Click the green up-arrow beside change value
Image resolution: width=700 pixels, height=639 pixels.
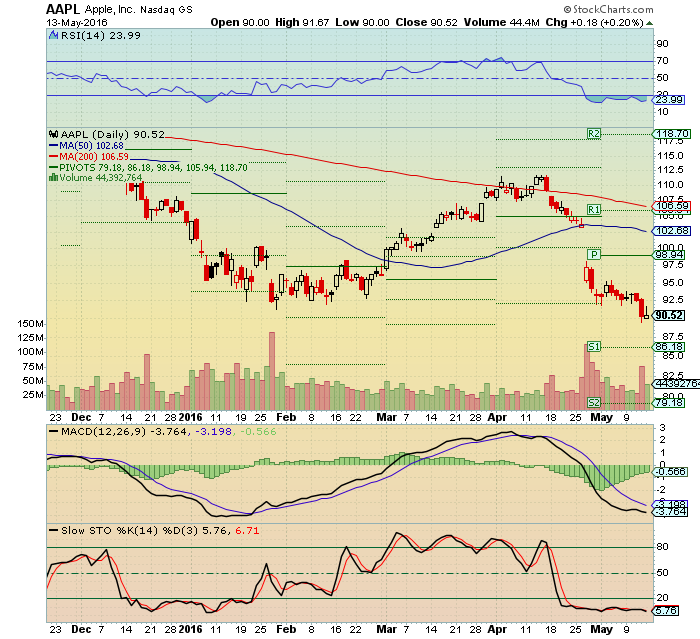[649, 23]
